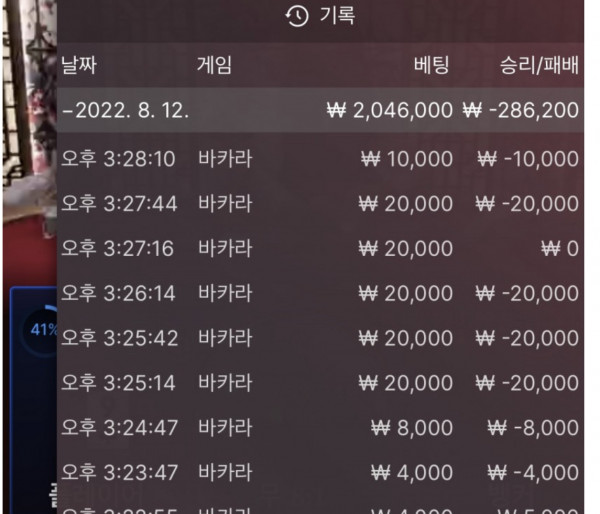Open the 오후 3:27:16 record with ₩ 0 result
600x514 pixels.
pyautogui.click(x=320, y=248)
